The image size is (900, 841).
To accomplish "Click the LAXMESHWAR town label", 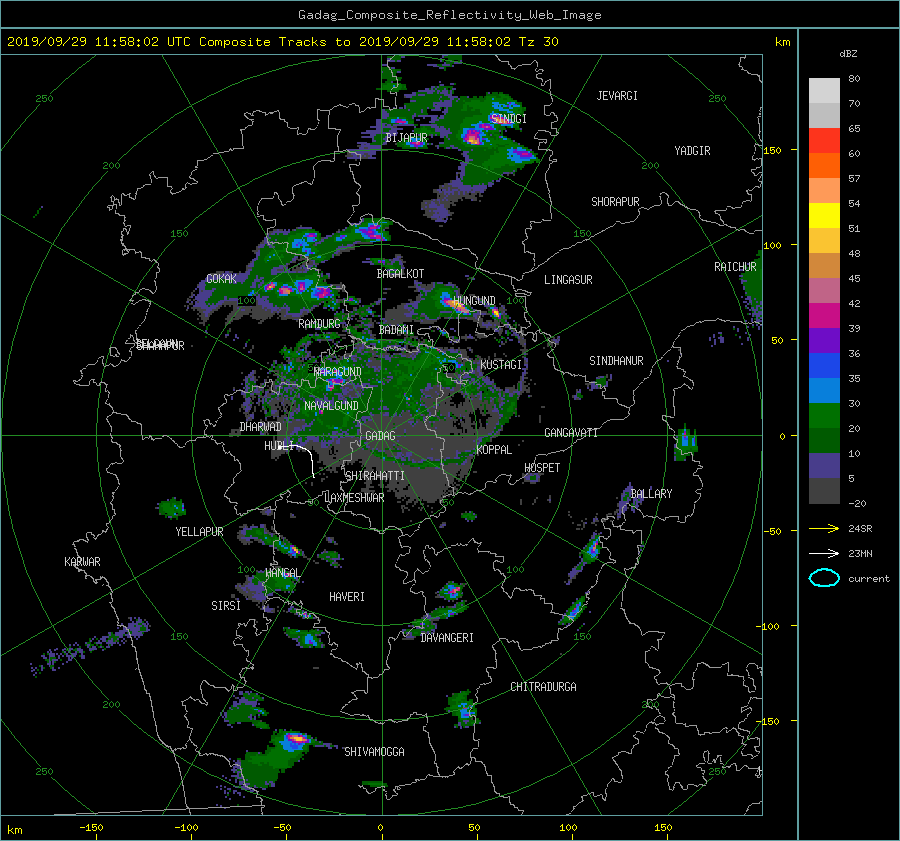I will pos(354,498).
